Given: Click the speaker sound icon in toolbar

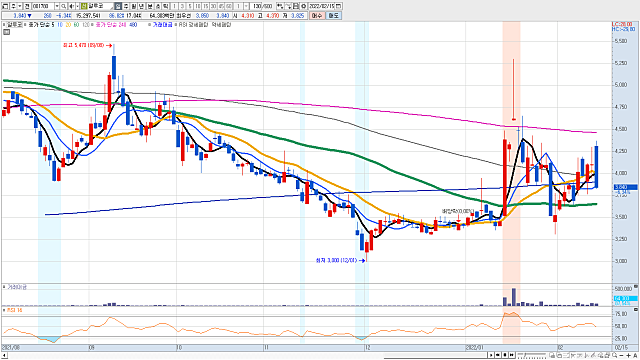Looking at the screenshot, I should tap(71, 6).
